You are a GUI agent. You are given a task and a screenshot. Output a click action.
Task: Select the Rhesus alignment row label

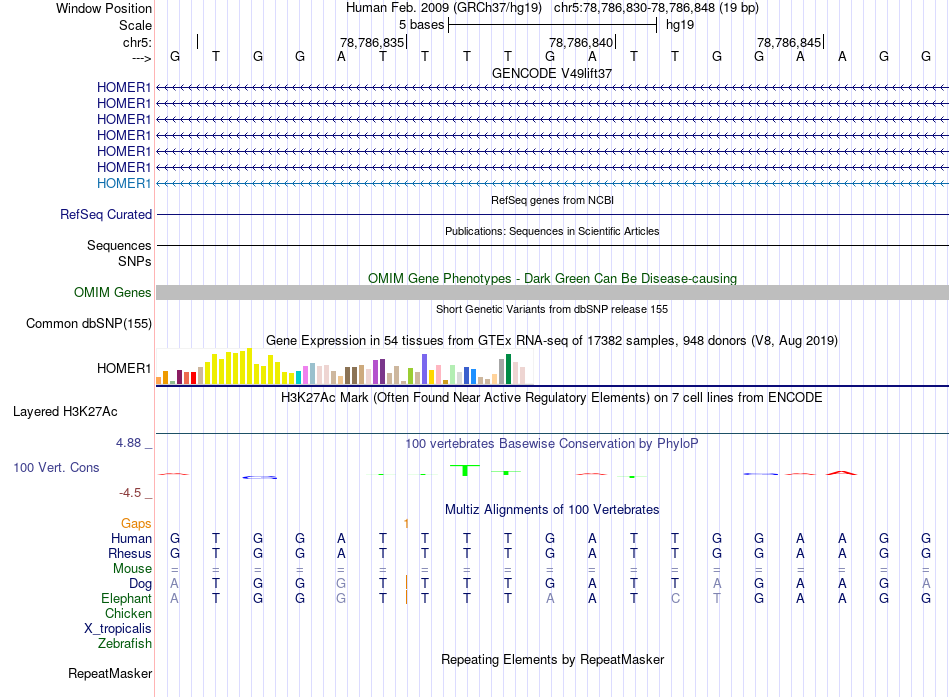(x=130, y=553)
